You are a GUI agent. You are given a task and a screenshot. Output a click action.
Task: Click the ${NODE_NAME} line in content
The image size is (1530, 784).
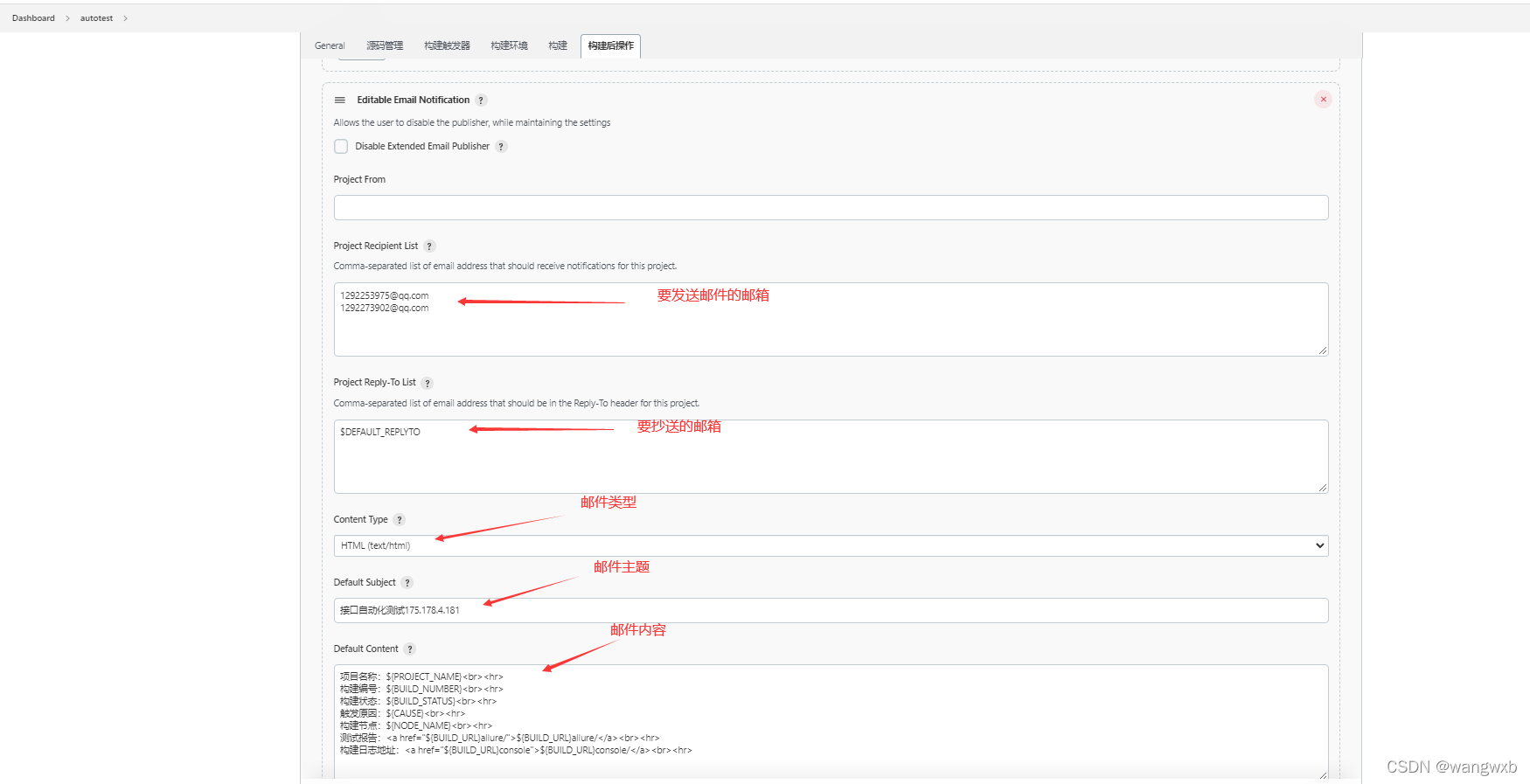click(416, 725)
